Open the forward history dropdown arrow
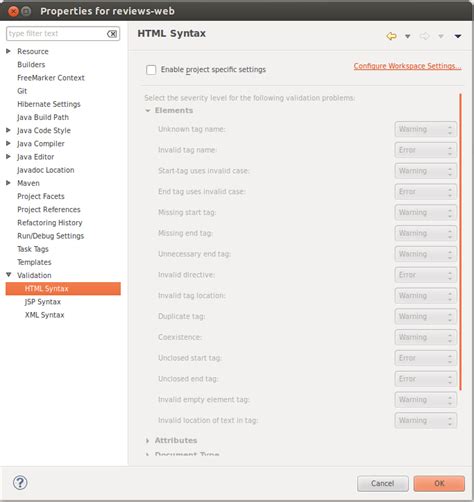Viewport: 474px width, 502px height. pos(441,36)
